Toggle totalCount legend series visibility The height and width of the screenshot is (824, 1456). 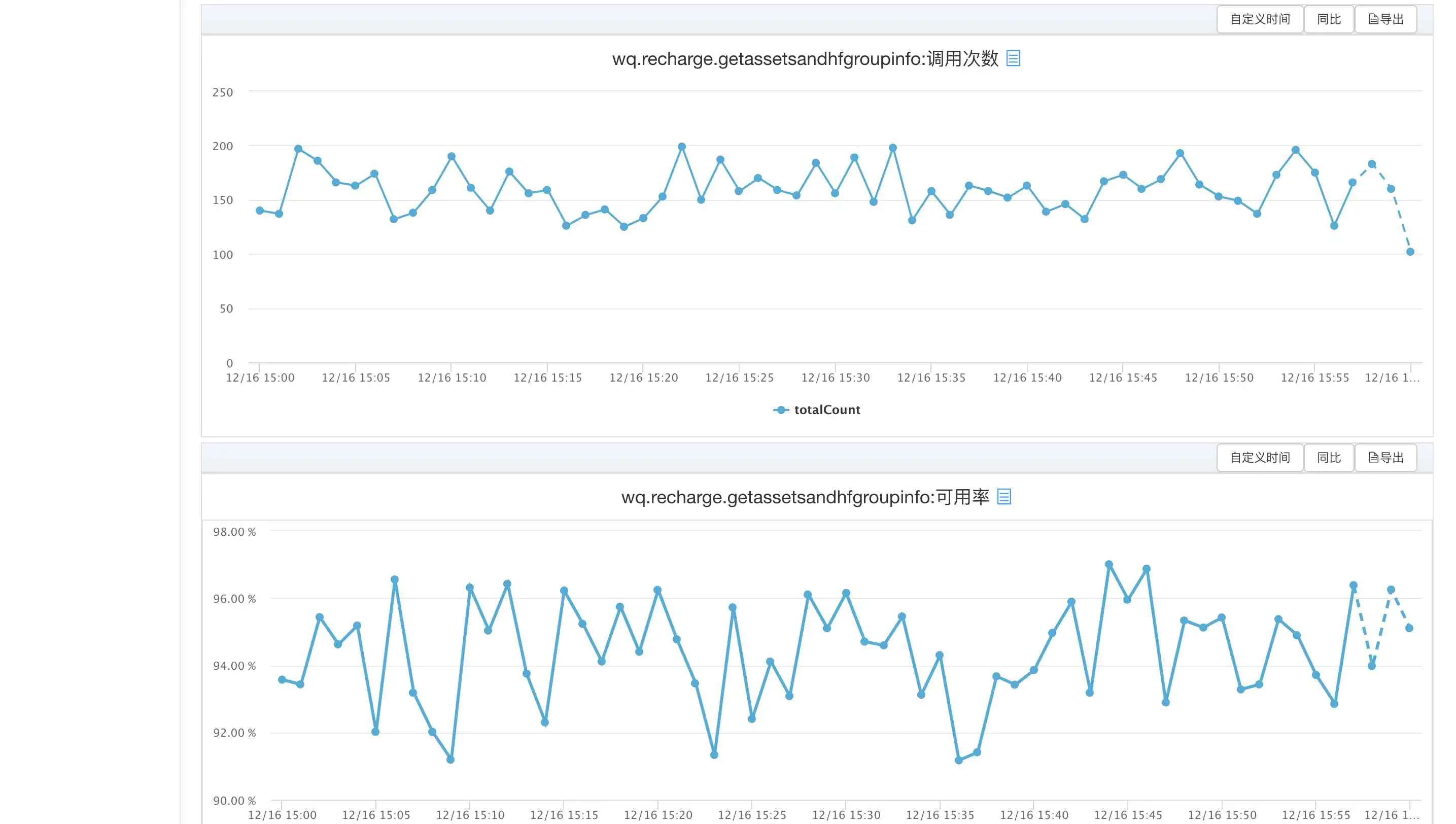817,410
